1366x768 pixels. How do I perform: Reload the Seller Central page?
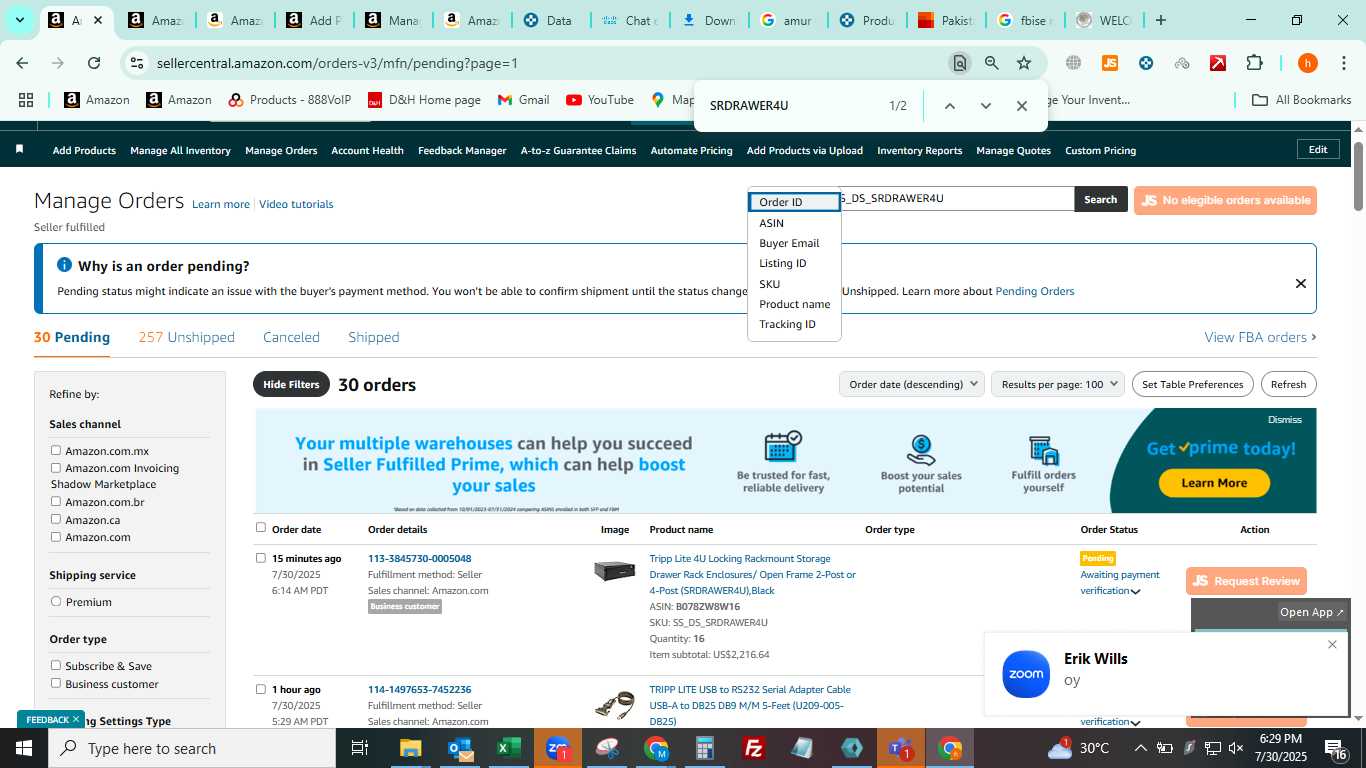[94, 63]
